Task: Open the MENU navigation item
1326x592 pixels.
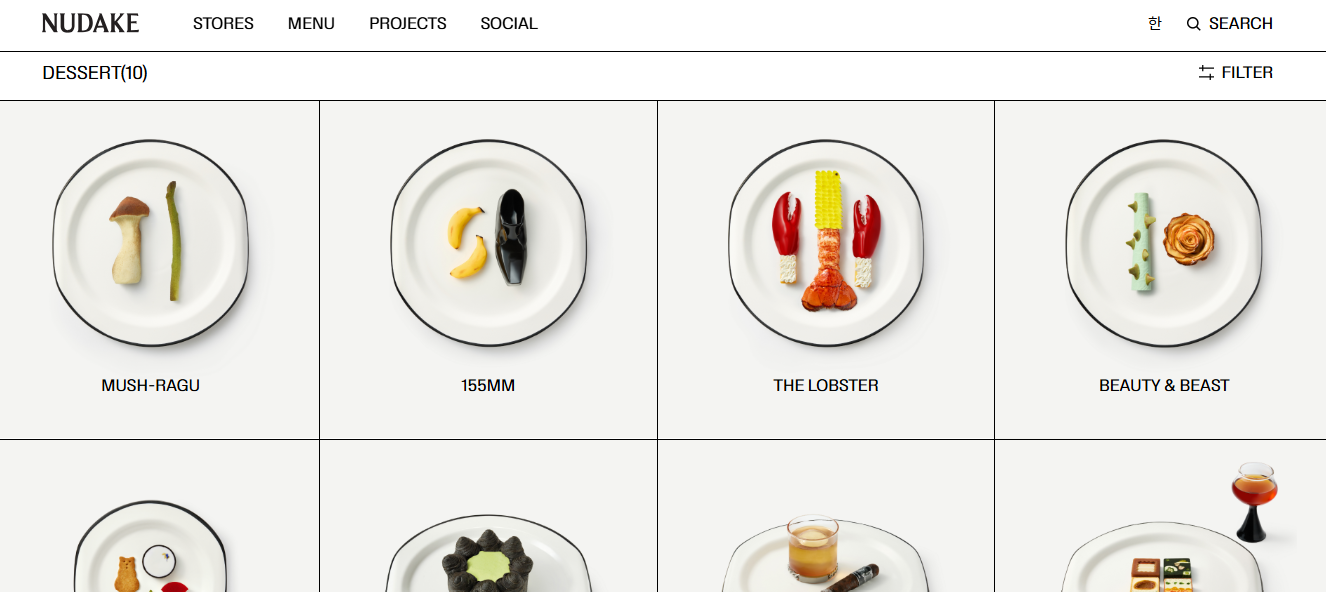Action: 311,23
